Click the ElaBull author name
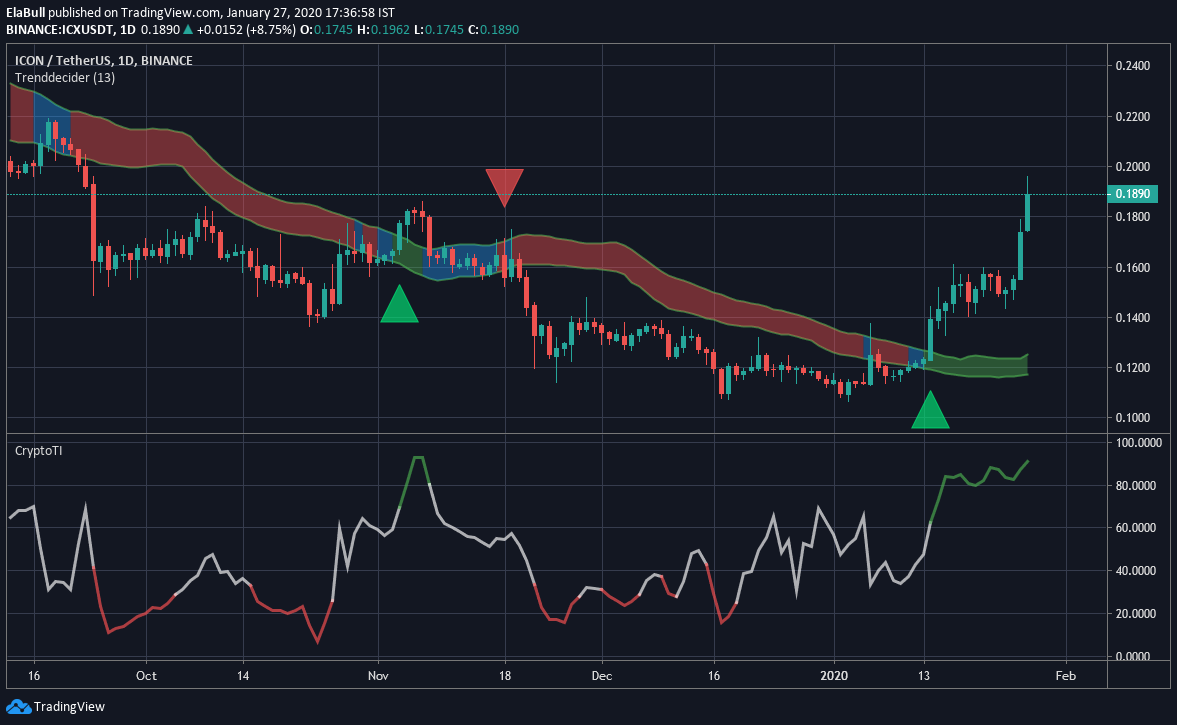Image resolution: width=1177 pixels, height=725 pixels. [x=26, y=13]
